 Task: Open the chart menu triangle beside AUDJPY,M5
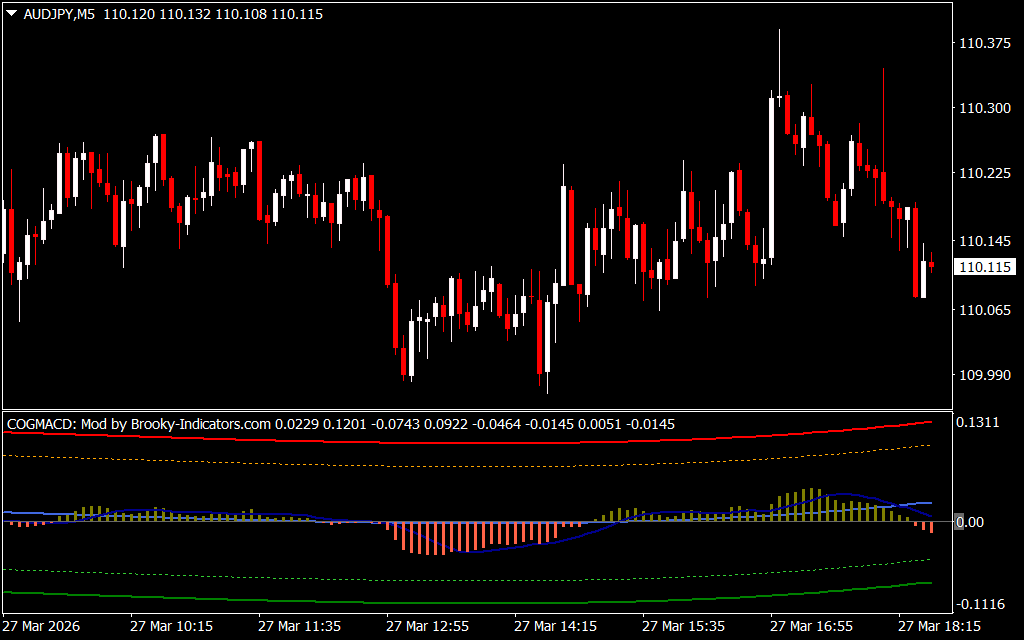[x=11, y=15]
